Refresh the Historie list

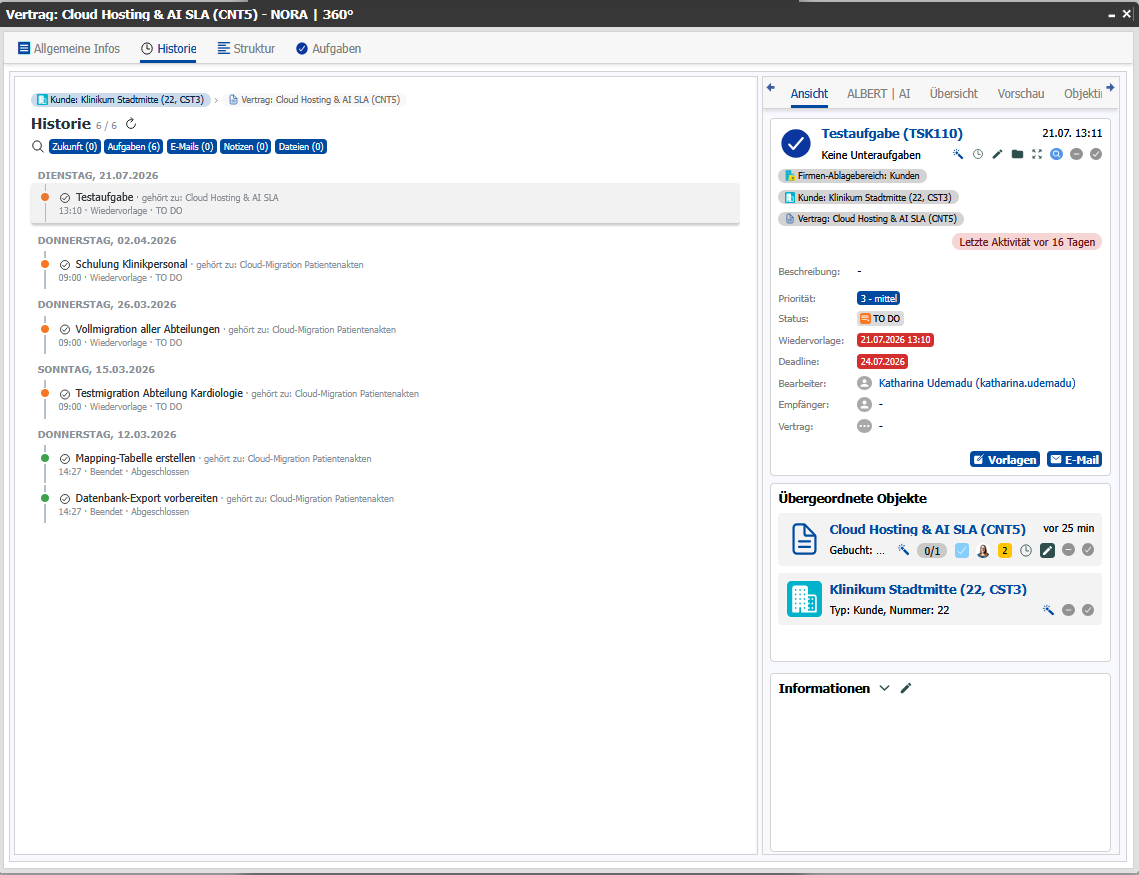131,124
